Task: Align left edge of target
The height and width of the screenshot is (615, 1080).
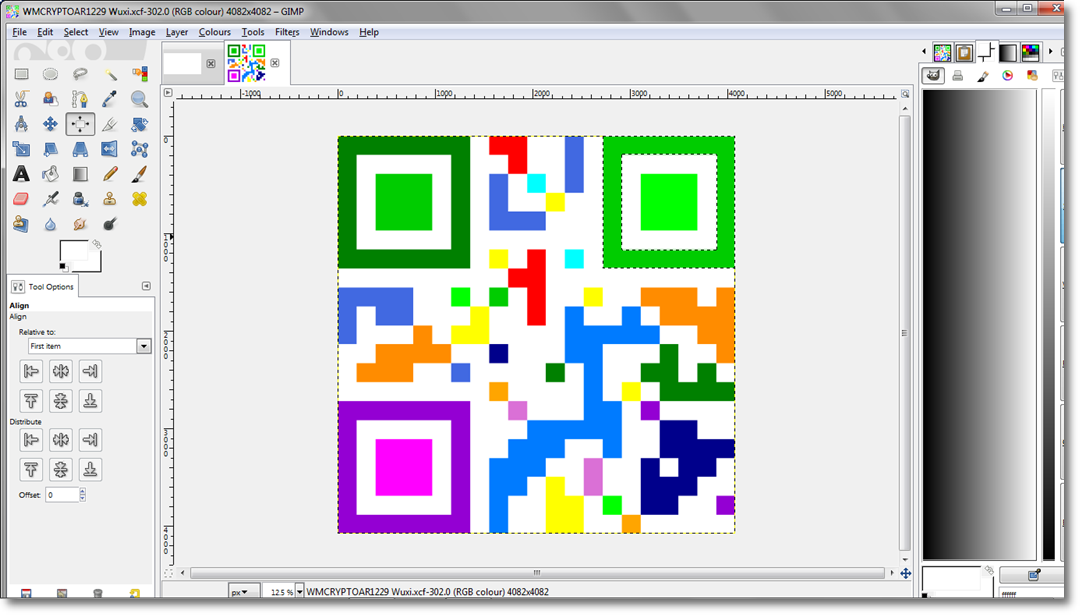Action: pyautogui.click(x=31, y=371)
